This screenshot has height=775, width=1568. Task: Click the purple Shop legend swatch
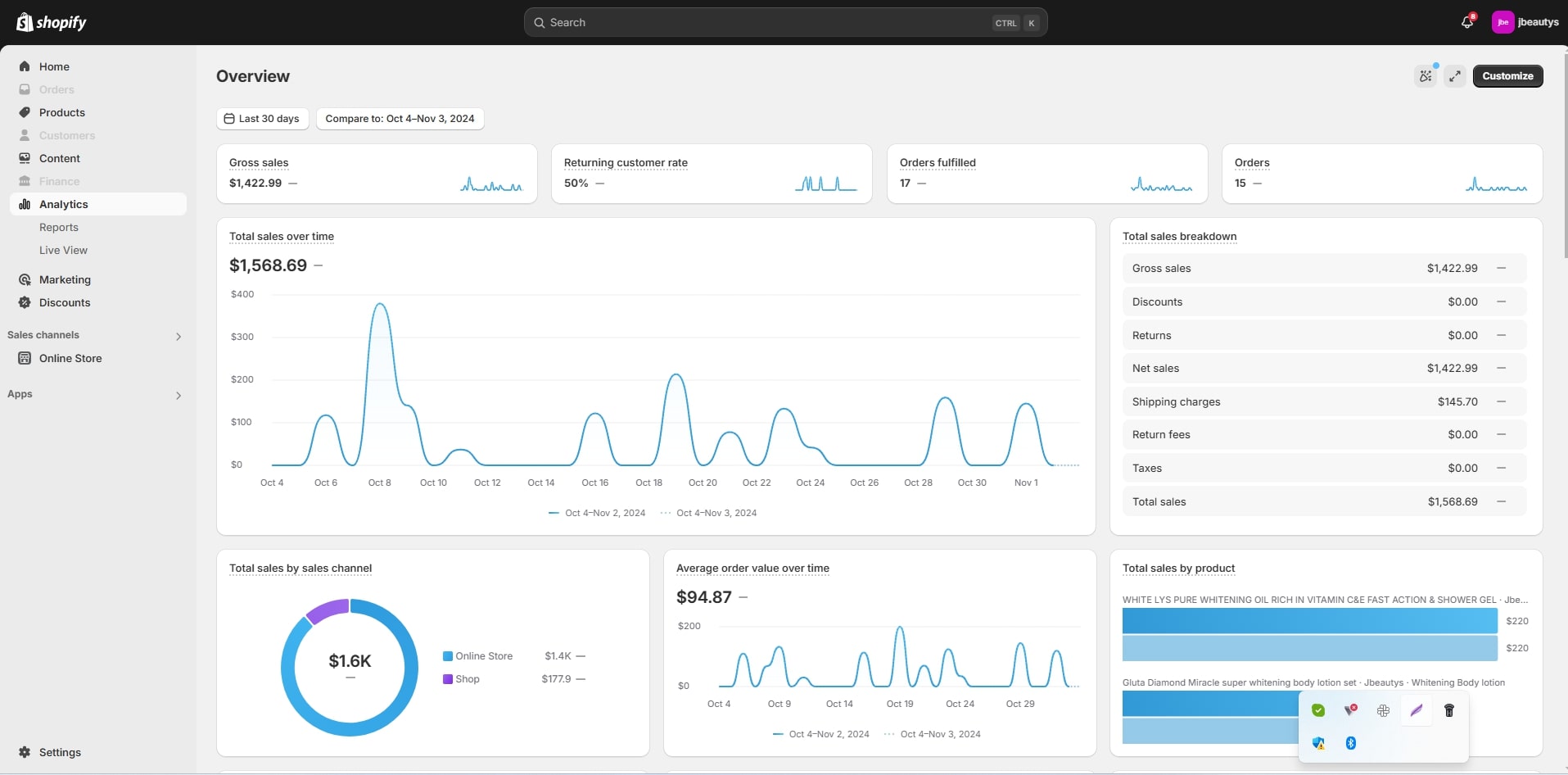(448, 679)
